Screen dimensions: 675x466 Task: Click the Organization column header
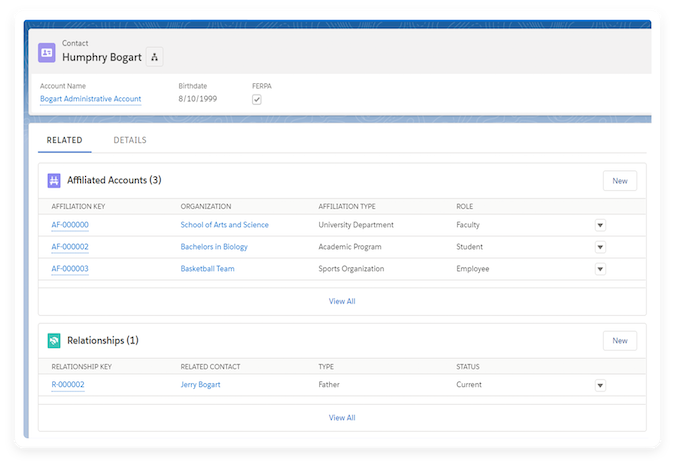click(x=206, y=207)
